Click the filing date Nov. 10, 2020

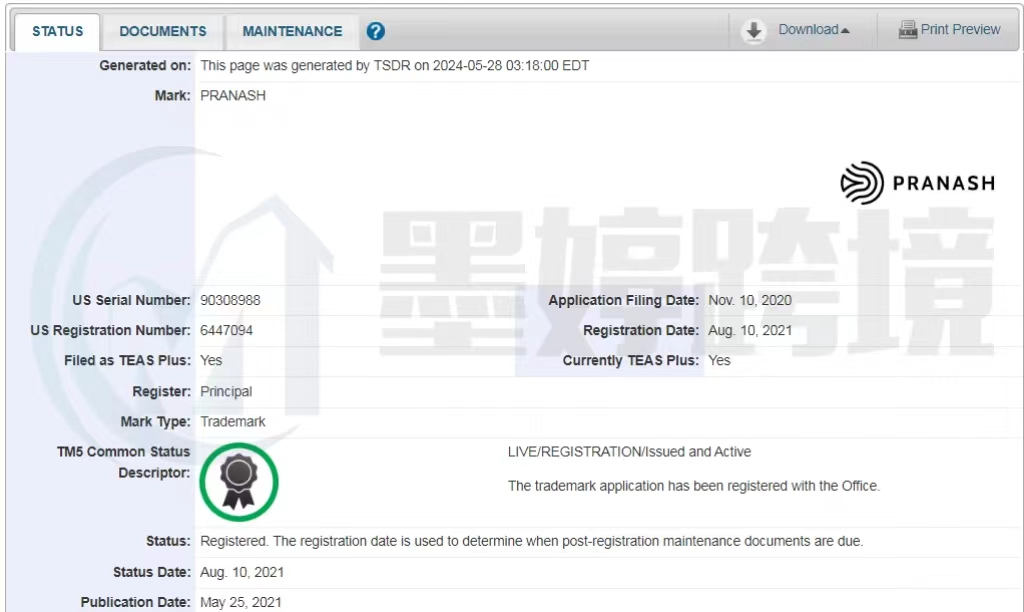coord(750,300)
